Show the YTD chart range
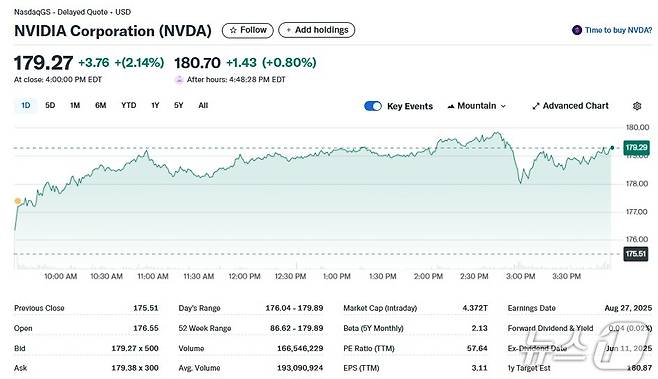Image resolution: width=658 pixels, height=379 pixels. point(128,105)
